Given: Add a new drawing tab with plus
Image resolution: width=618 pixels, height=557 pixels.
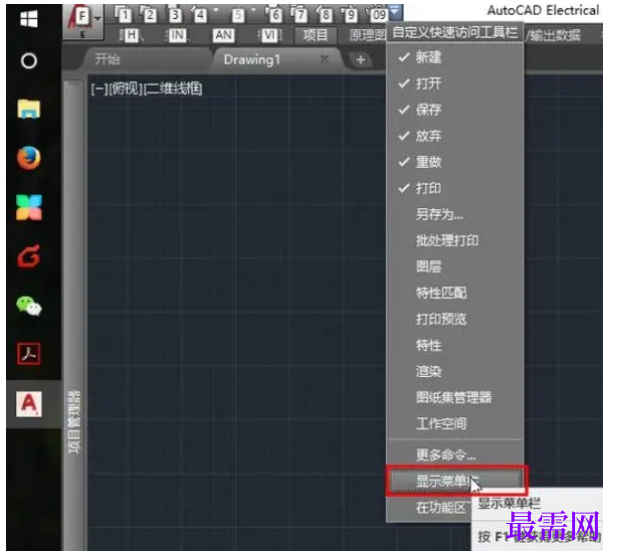Looking at the screenshot, I should (x=360, y=60).
